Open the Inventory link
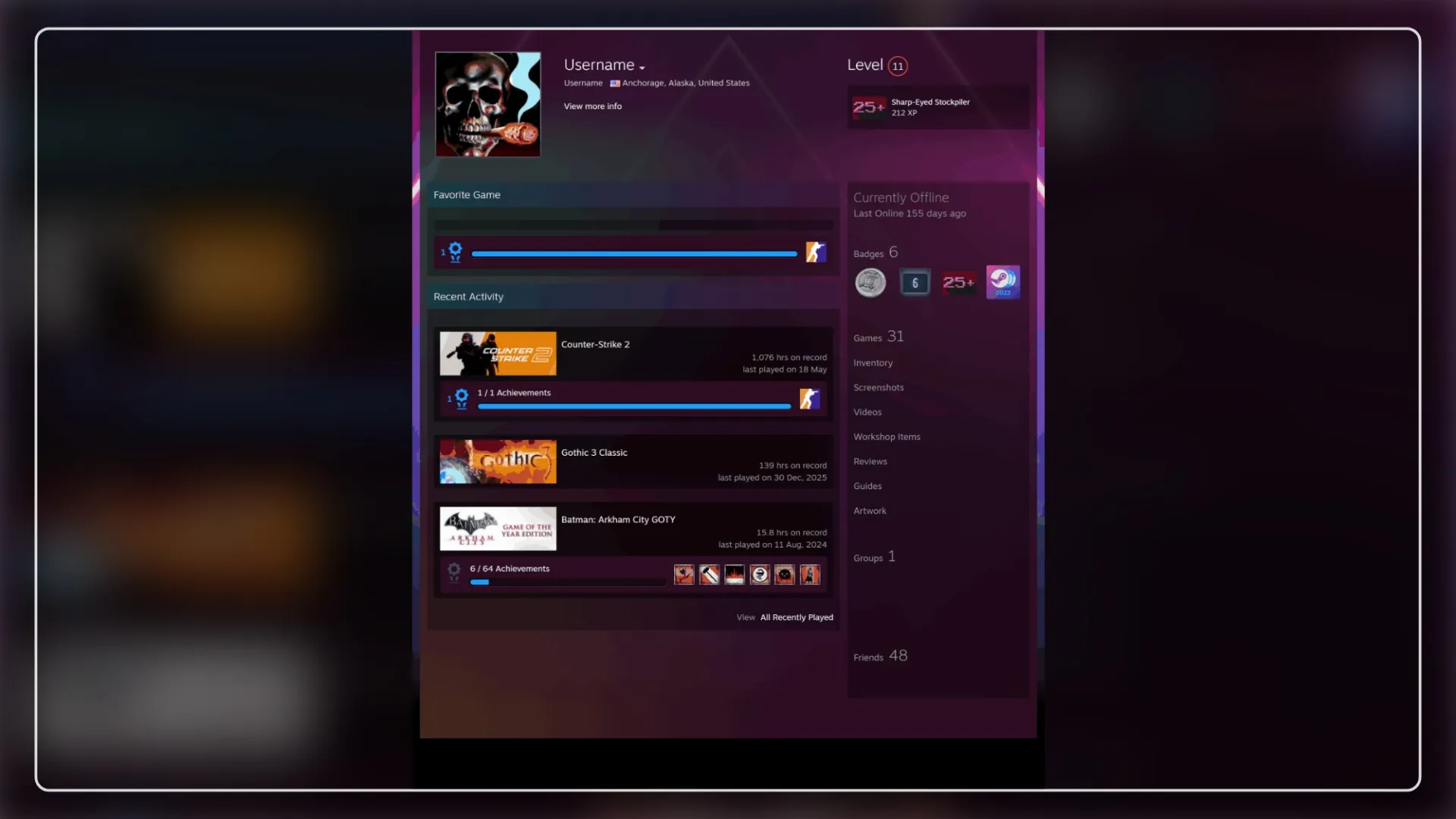This screenshot has height=819, width=1456. coord(873,363)
